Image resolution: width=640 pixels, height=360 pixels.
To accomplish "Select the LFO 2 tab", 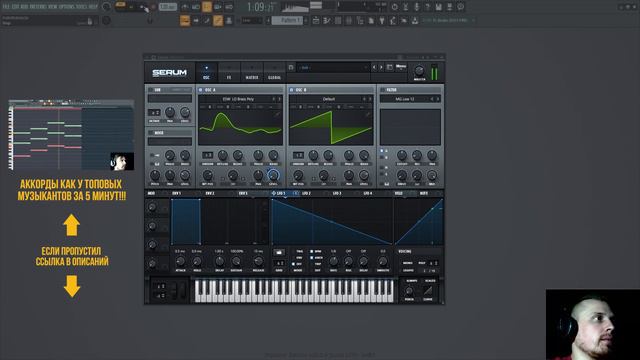I will [306, 193].
